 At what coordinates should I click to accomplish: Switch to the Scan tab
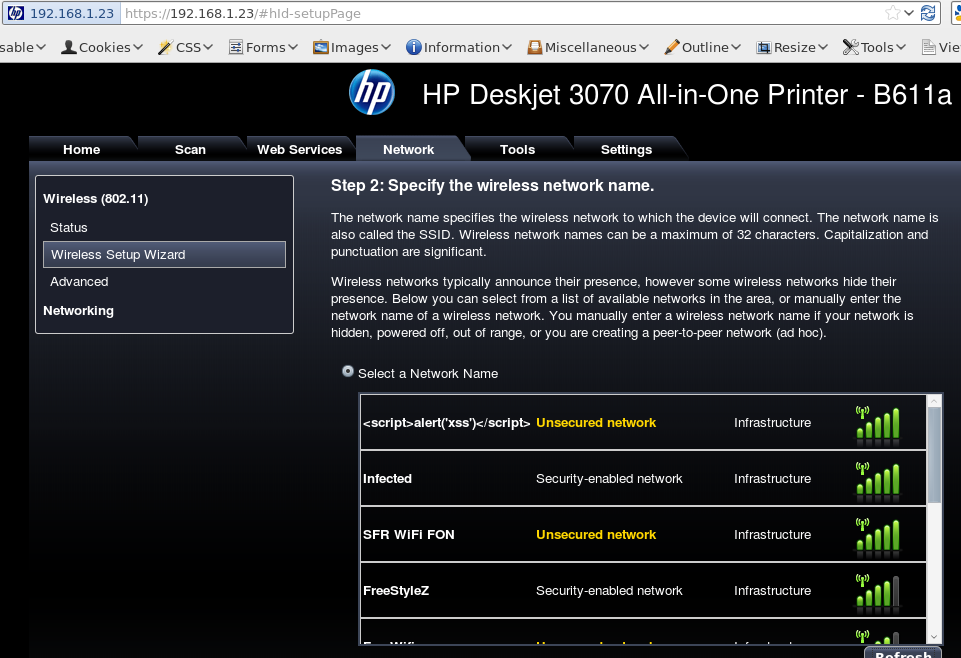click(190, 148)
